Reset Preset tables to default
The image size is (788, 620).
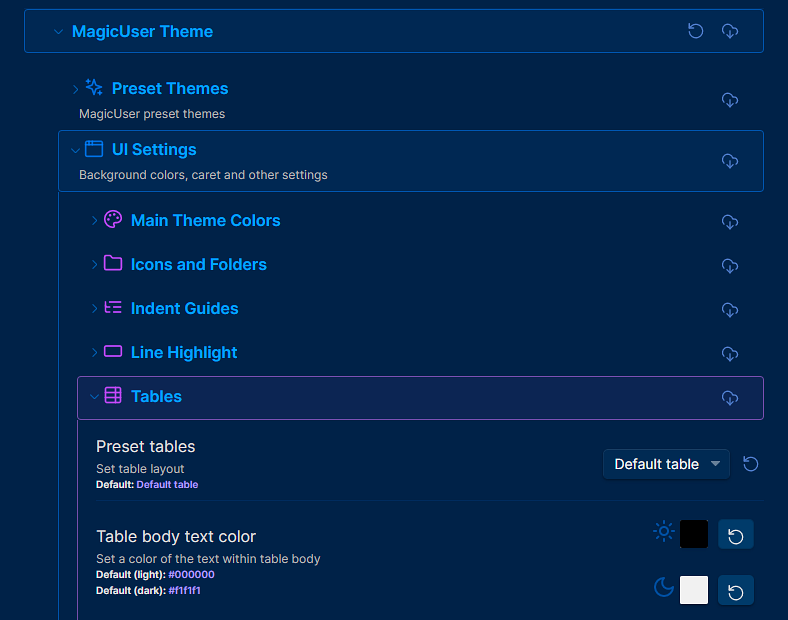[750, 464]
